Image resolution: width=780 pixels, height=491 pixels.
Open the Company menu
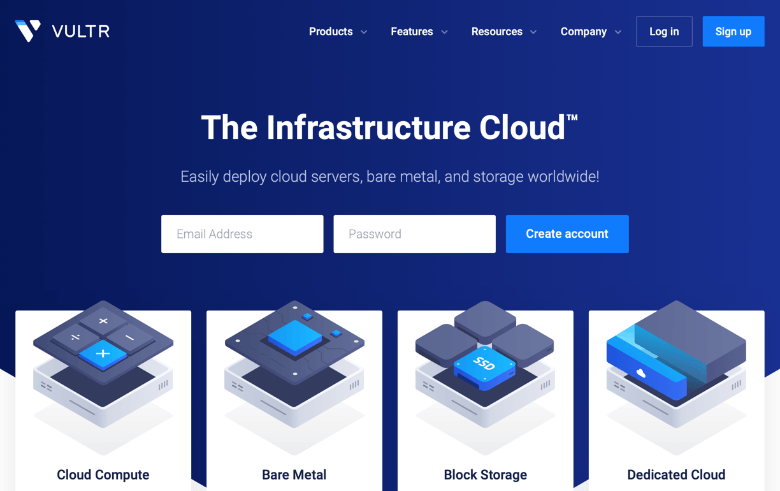tap(584, 31)
